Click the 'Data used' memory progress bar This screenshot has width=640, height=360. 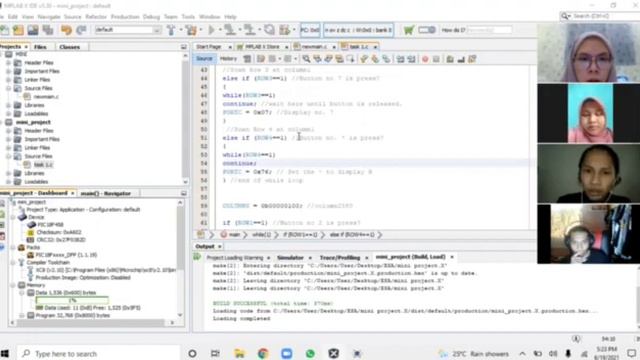pyautogui.click(x=72, y=300)
